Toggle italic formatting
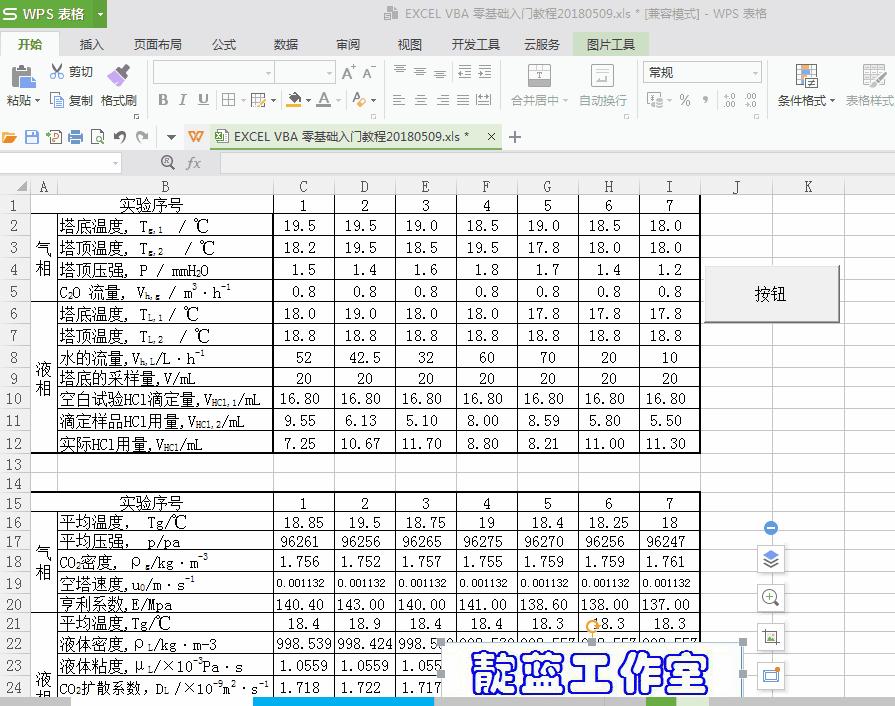895x706 pixels. (183, 99)
